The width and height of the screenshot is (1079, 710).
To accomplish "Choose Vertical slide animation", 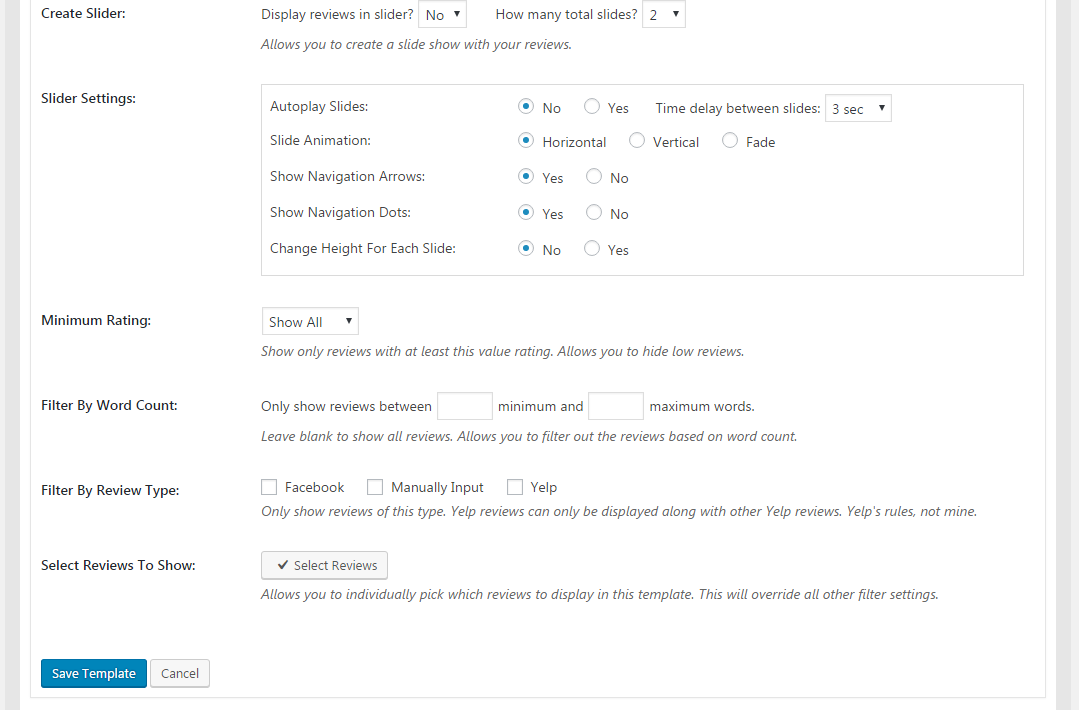I will pos(637,141).
